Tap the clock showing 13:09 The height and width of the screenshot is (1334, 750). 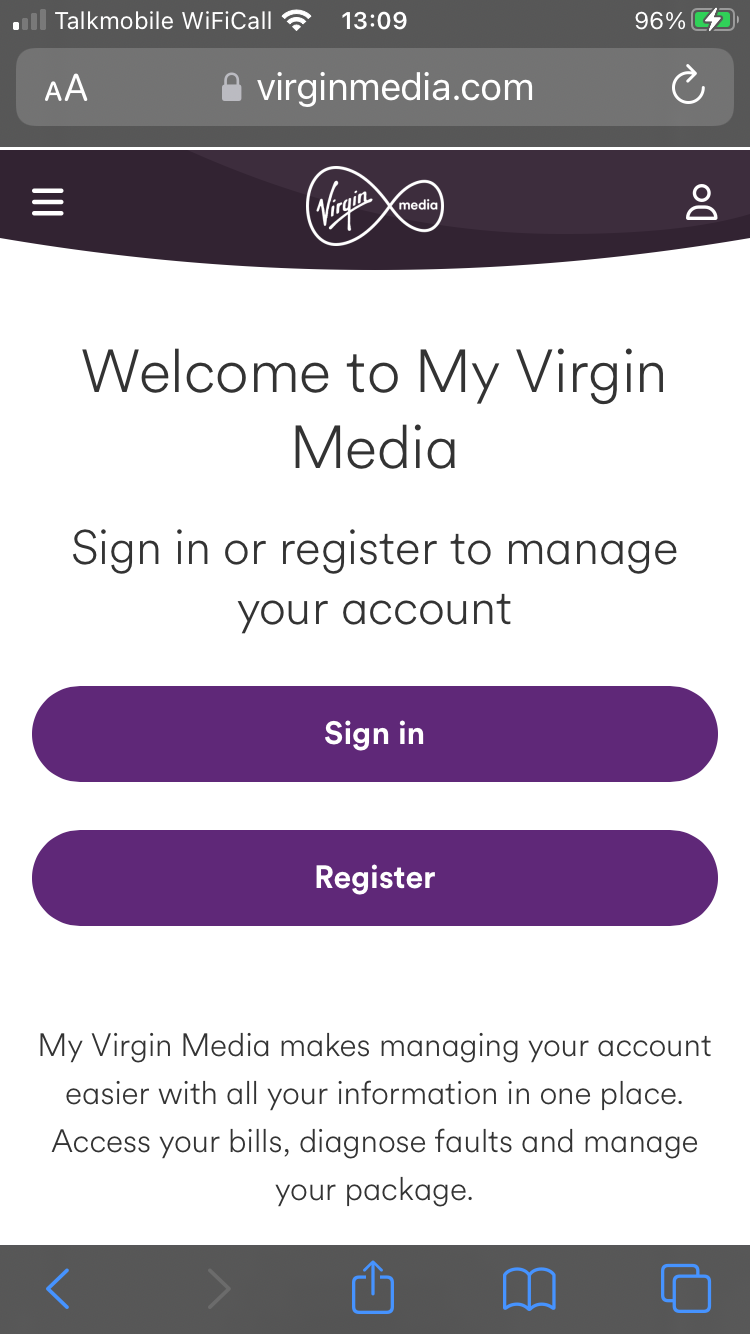pyautogui.click(x=373, y=18)
